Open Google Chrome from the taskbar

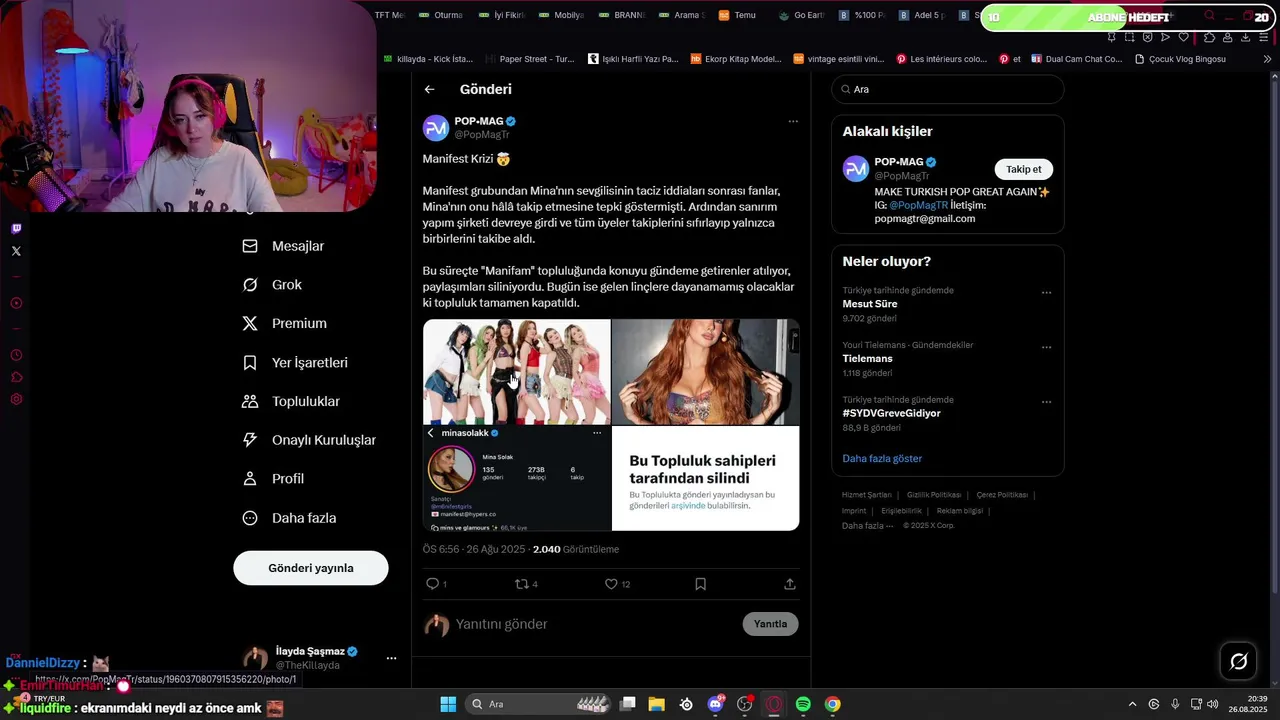pyautogui.click(x=832, y=704)
